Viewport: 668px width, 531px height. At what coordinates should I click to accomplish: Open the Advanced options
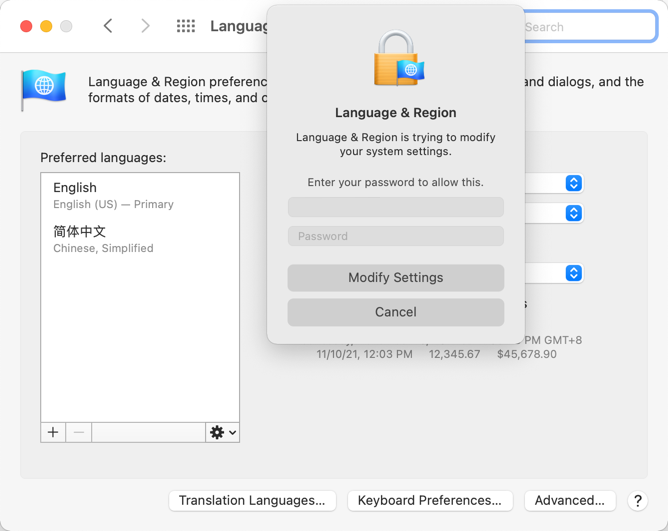[x=569, y=501]
